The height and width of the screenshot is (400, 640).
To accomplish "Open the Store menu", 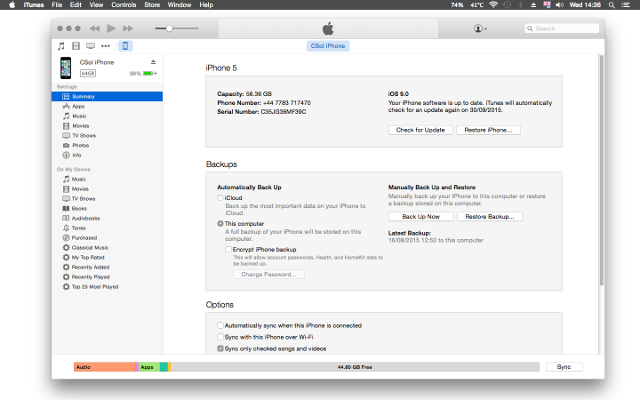I will coord(152,5).
